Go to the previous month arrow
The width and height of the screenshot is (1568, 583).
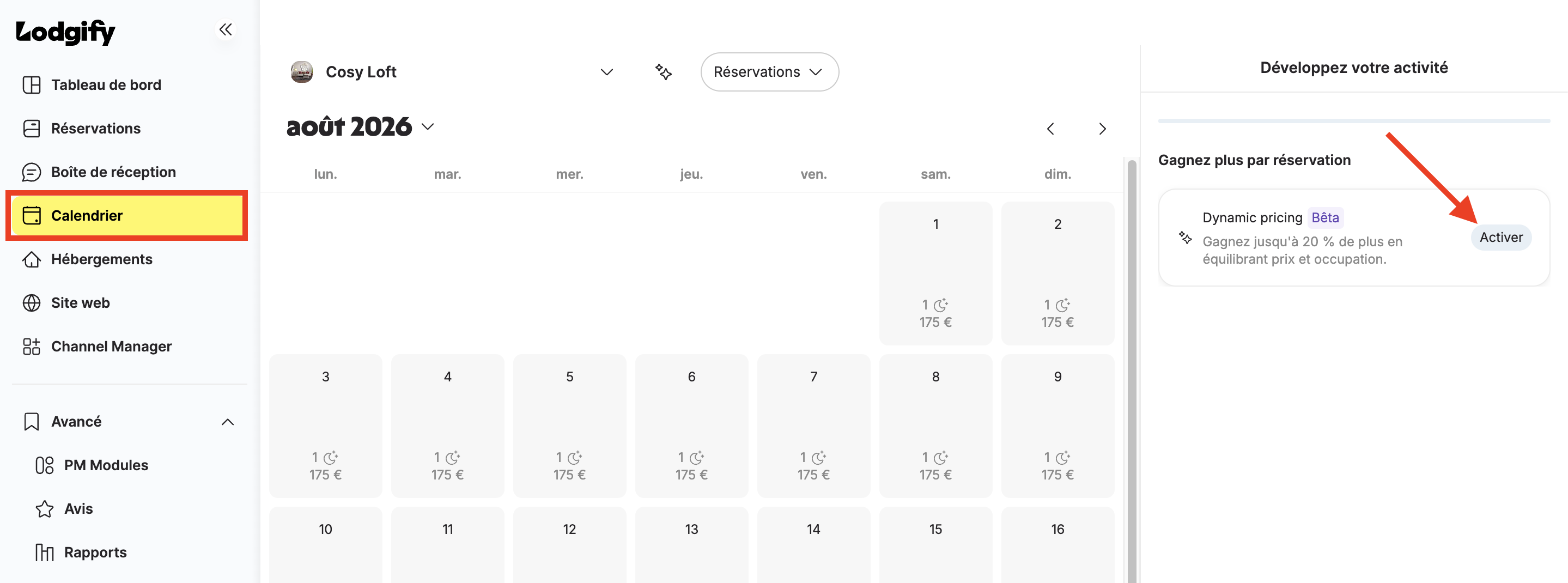1050,129
